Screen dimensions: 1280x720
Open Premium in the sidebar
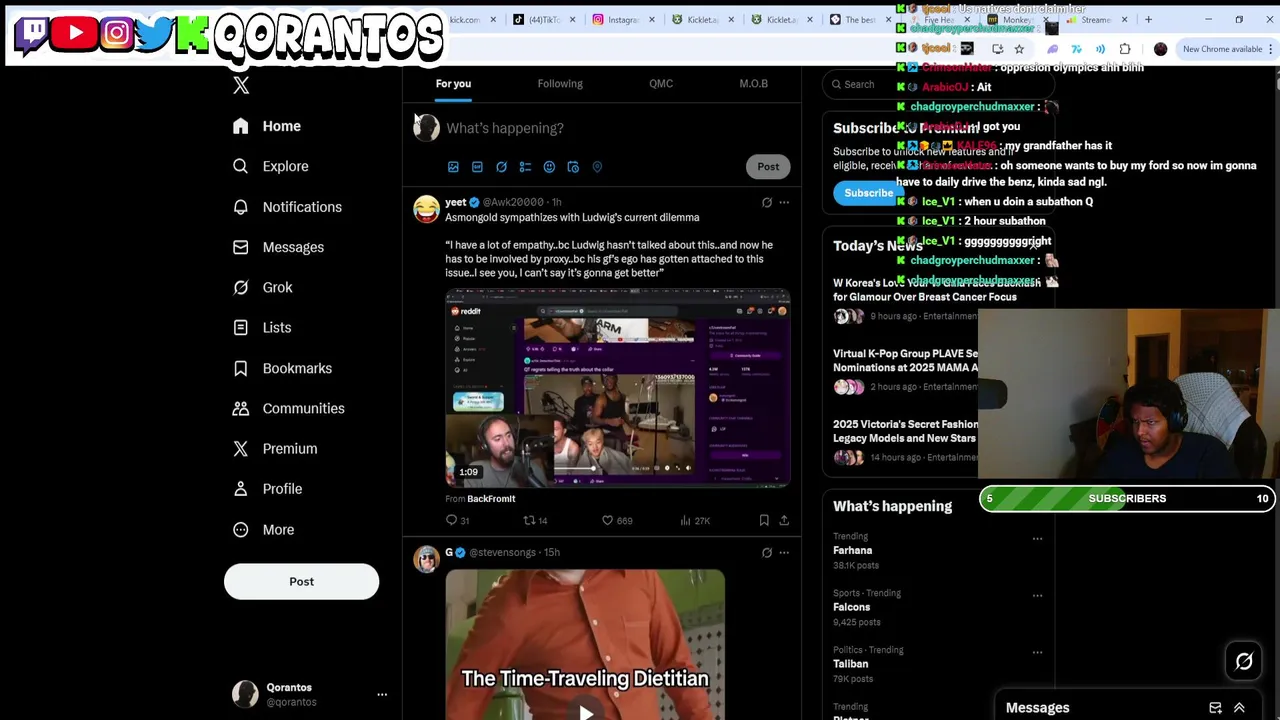(x=275, y=448)
